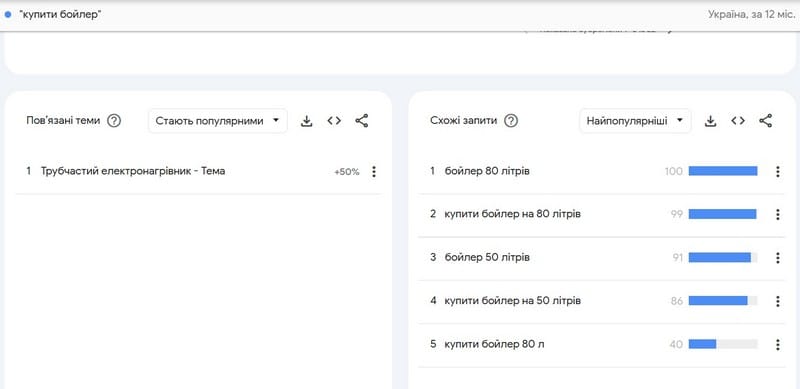Open more options for Трубчастий електронагрівник row
800x389 pixels.
374,172
